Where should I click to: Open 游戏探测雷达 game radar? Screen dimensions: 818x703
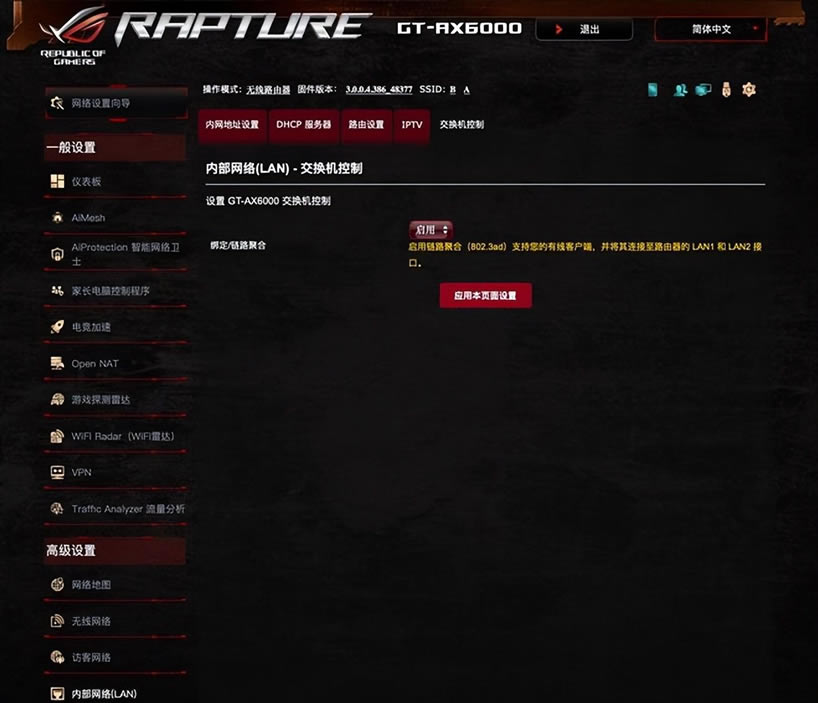tap(116, 399)
